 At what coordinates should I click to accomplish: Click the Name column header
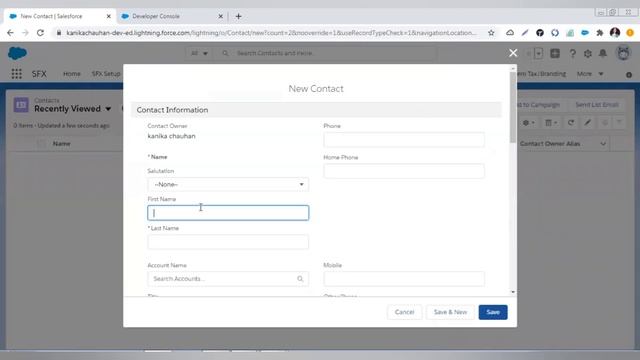(62, 144)
